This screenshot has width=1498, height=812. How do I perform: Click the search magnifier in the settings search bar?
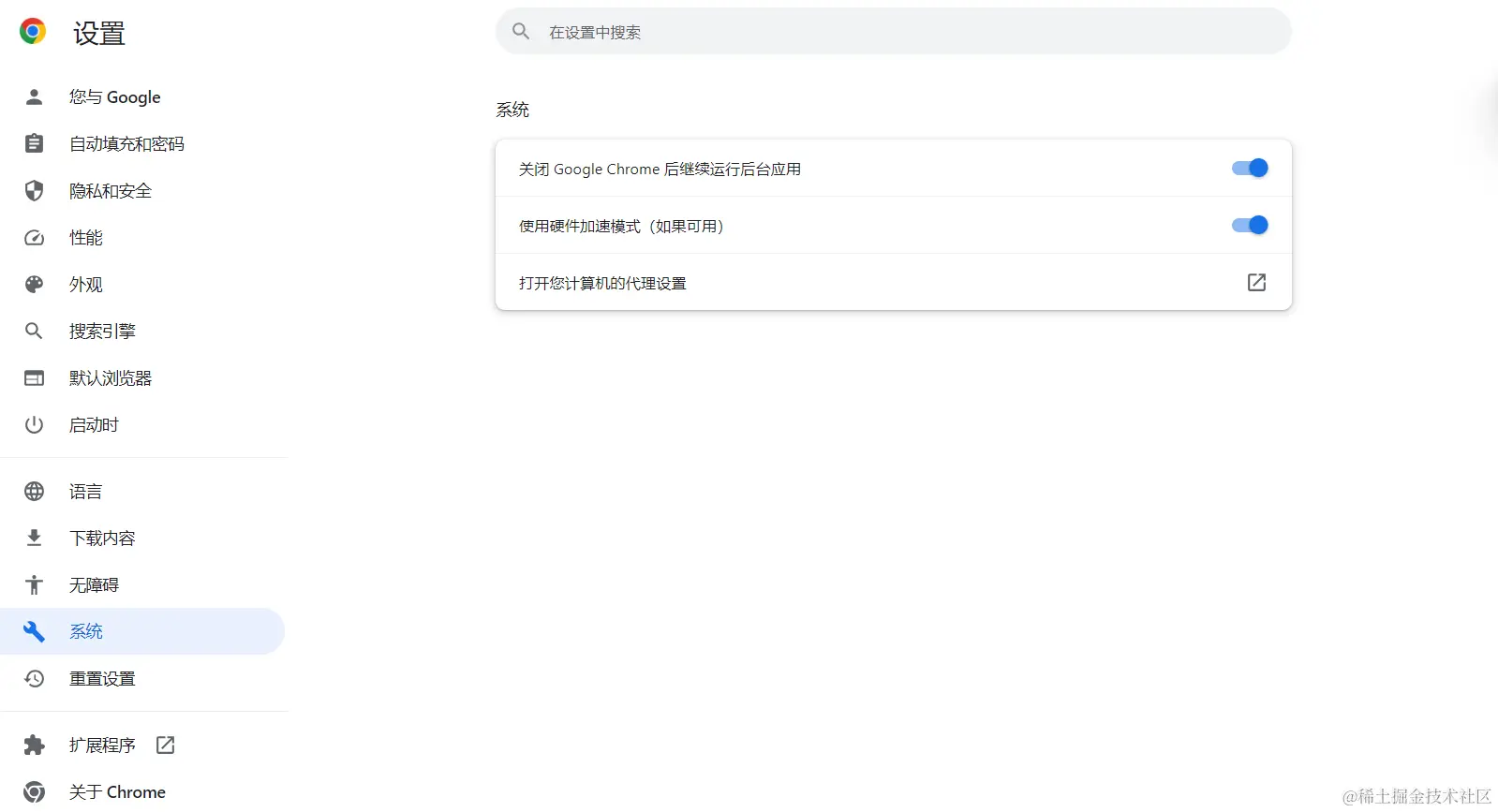521,31
